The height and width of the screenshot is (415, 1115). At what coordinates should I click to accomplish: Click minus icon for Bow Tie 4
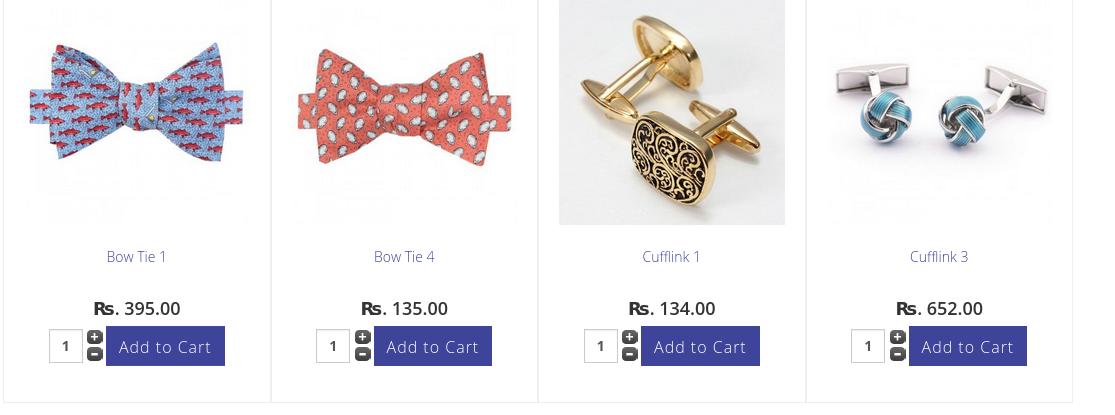tap(362, 354)
